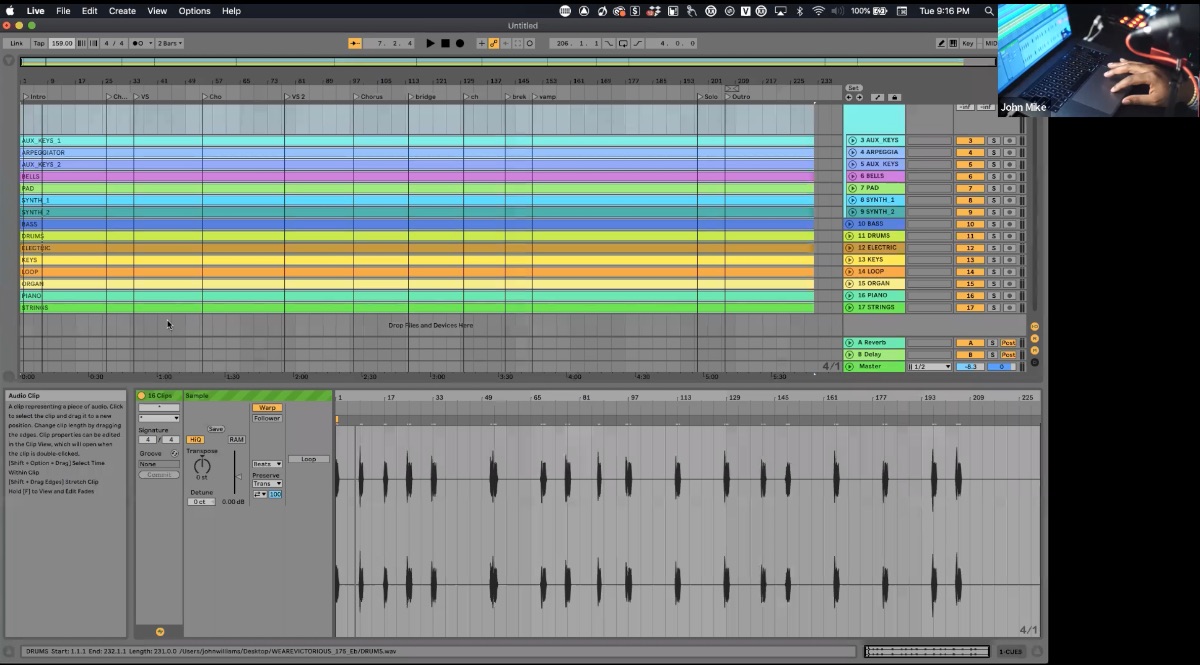
Task: Click the tempo field showing 159.00
Action: tap(60, 43)
